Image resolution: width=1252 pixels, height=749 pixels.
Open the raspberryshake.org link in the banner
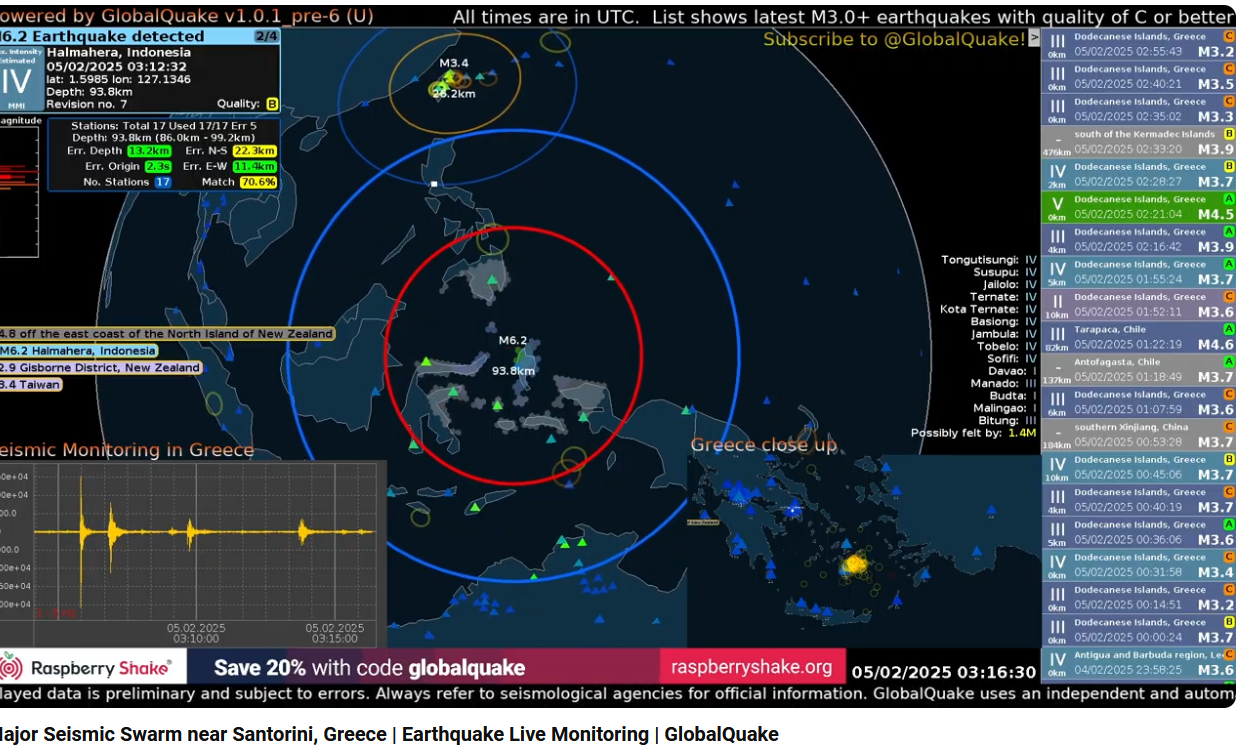[x=751, y=667]
